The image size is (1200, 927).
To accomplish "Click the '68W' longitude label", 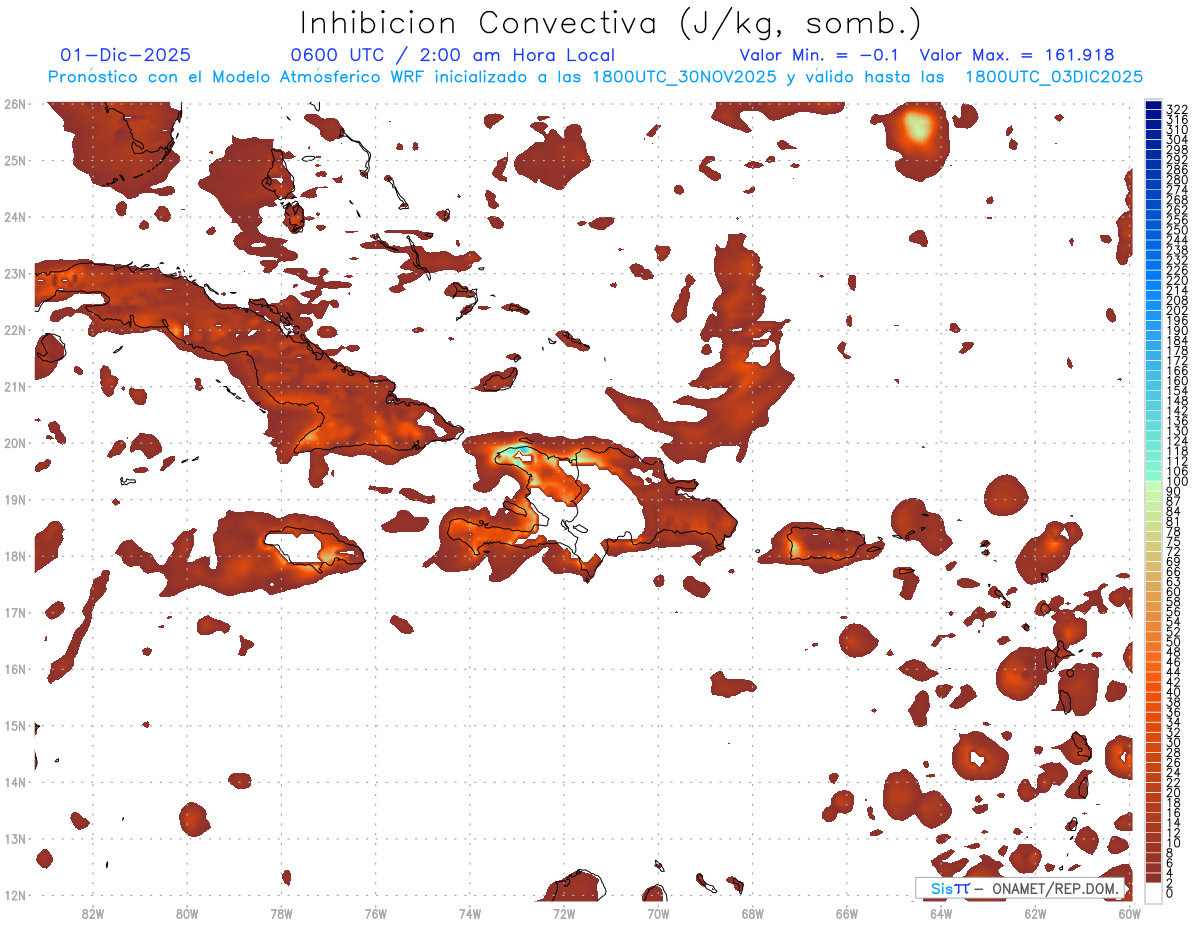I will pos(752,912).
